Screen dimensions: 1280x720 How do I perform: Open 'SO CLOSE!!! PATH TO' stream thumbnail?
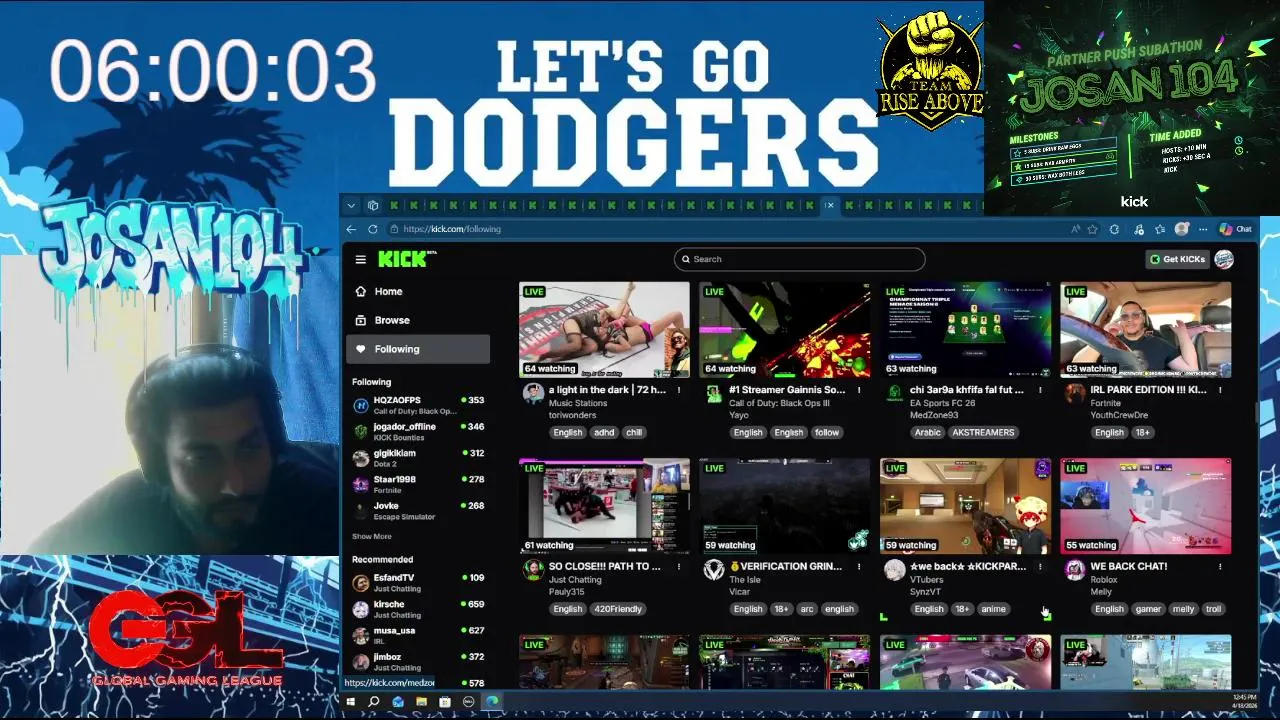pos(604,506)
